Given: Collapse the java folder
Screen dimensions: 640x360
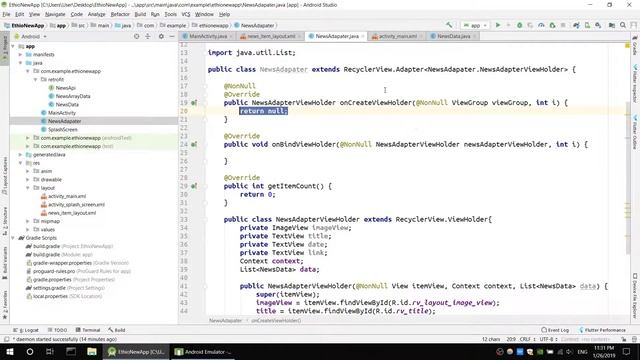Looking at the screenshot, I should pyautogui.click(x=20, y=63).
